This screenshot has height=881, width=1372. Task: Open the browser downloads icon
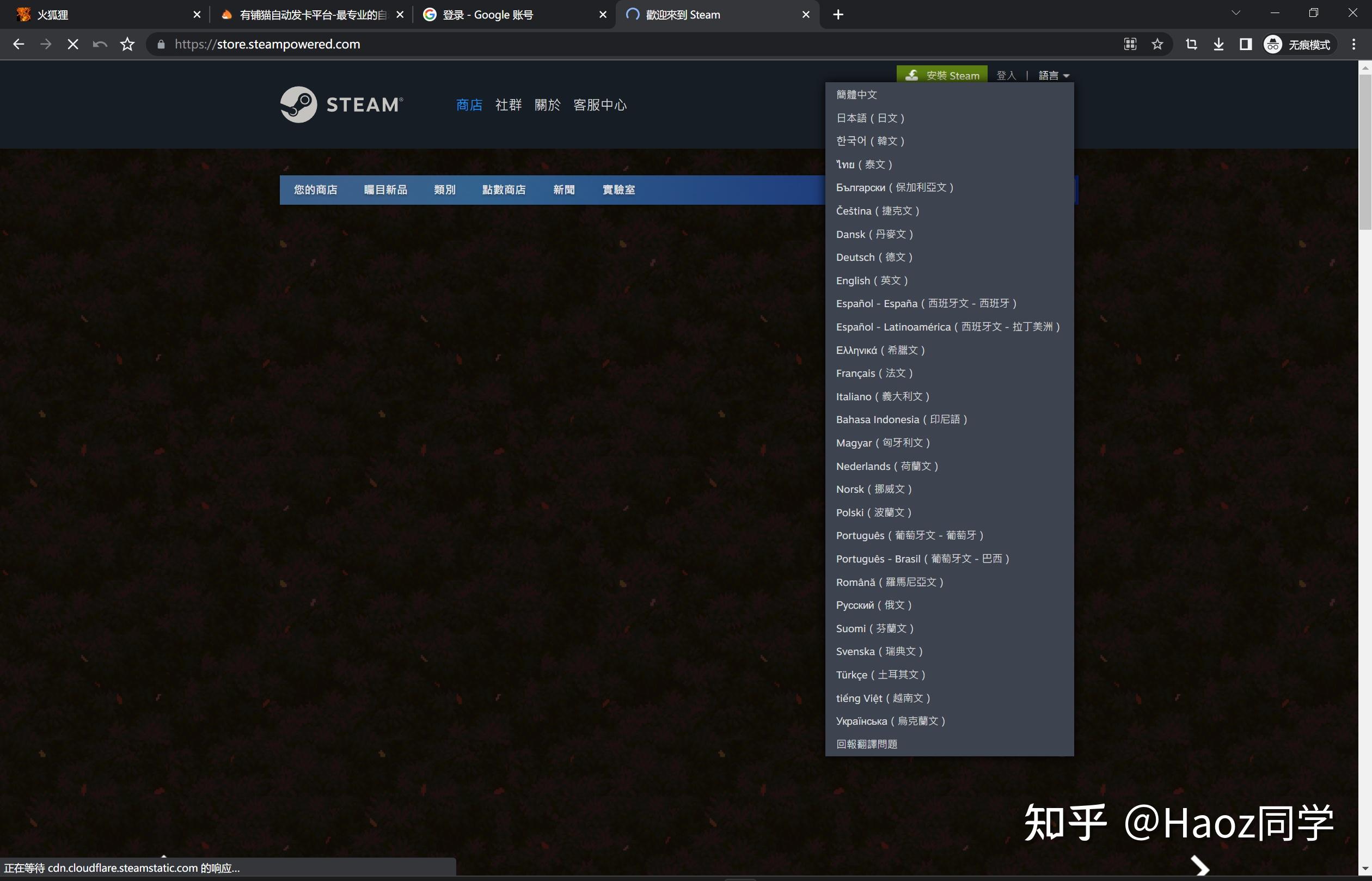pos(1218,44)
